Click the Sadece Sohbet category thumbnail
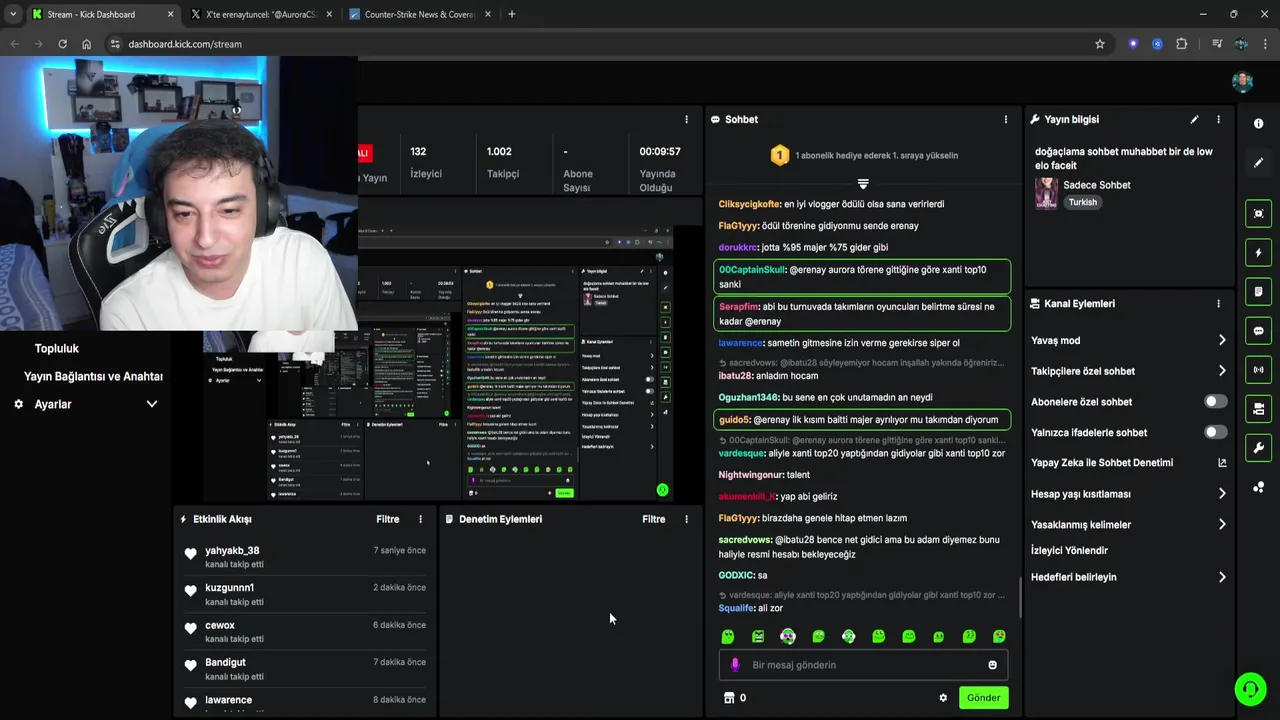Screen dimensions: 1280x720 [x=1046, y=193]
